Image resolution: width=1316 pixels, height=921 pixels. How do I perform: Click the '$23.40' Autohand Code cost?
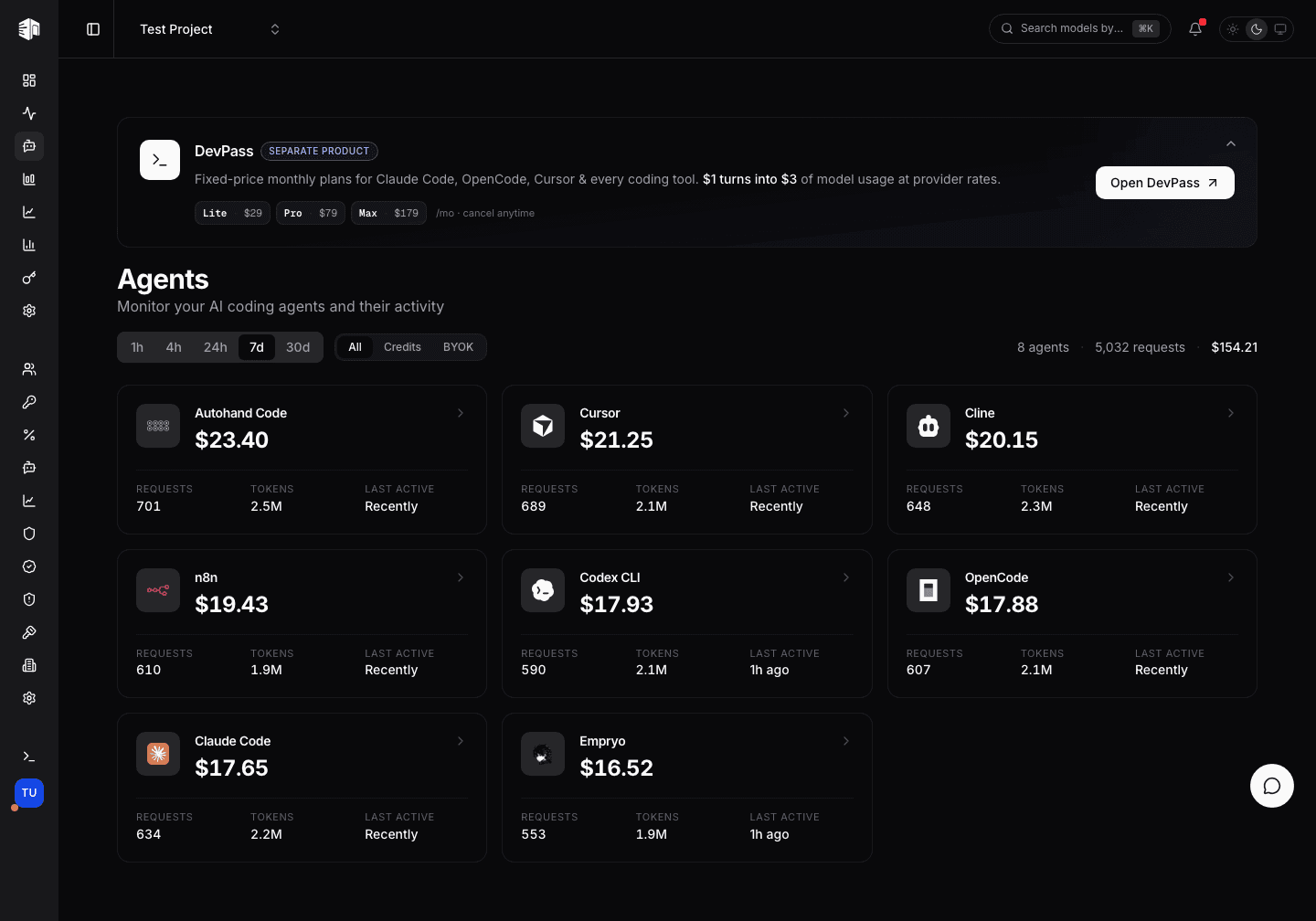(232, 439)
